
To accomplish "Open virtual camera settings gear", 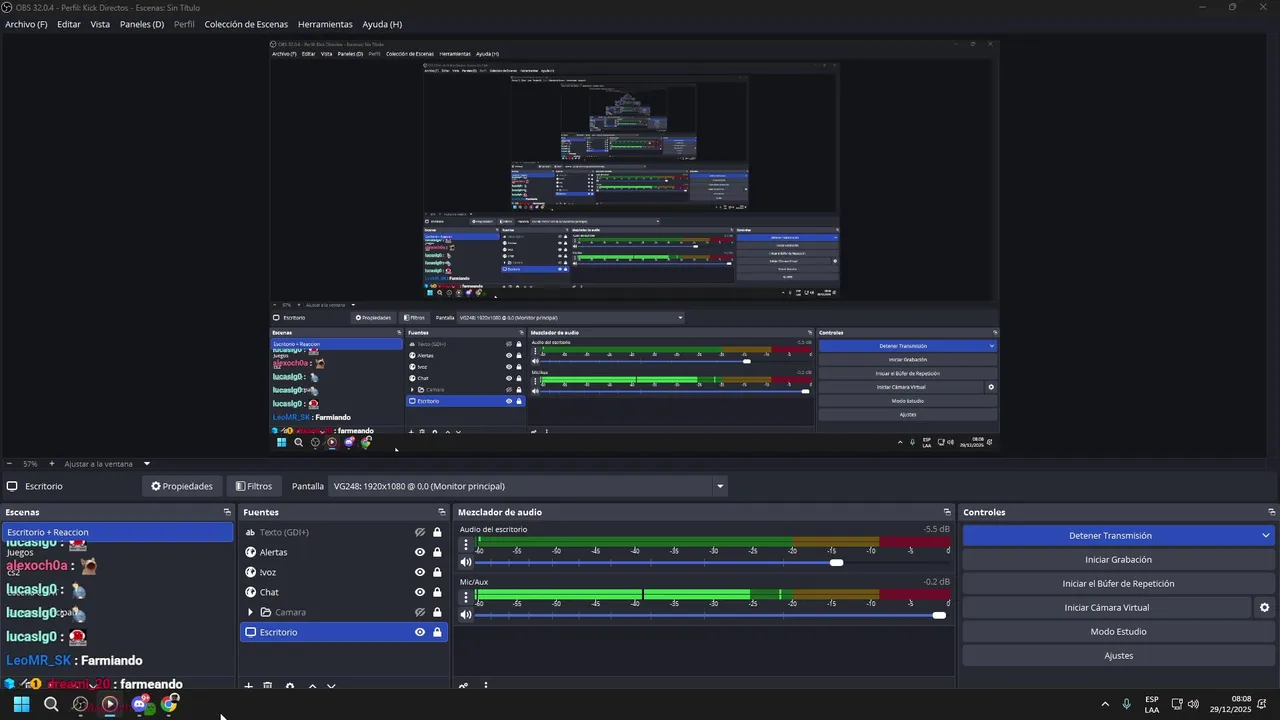I will 1264,608.
